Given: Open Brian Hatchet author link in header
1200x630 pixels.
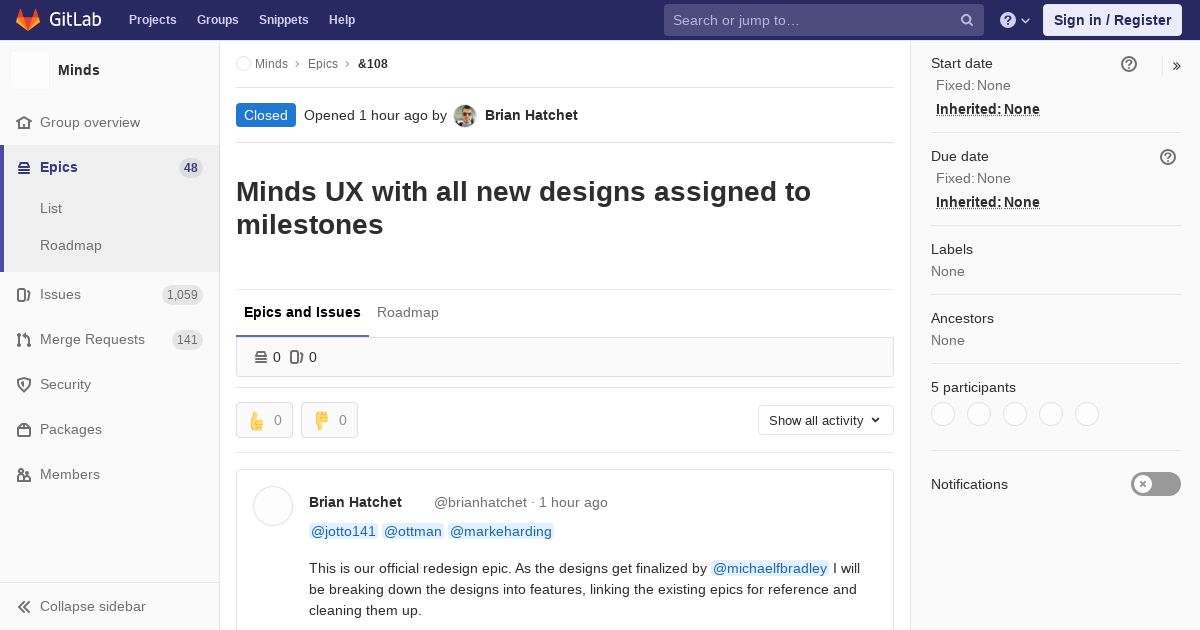Looking at the screenshot, I should (531, 115).
